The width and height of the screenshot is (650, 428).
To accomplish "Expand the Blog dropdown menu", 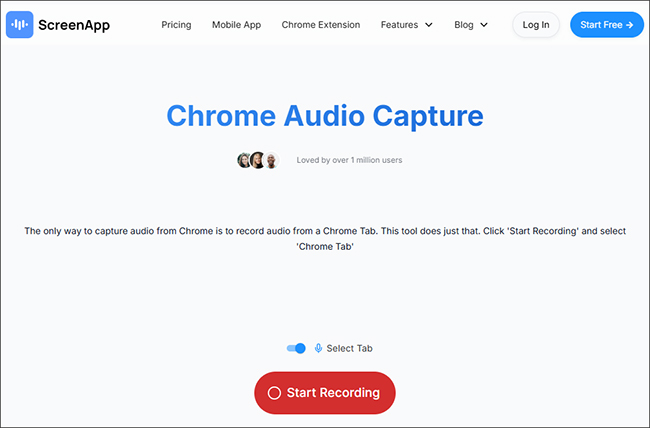I will (x=471, y=25).
